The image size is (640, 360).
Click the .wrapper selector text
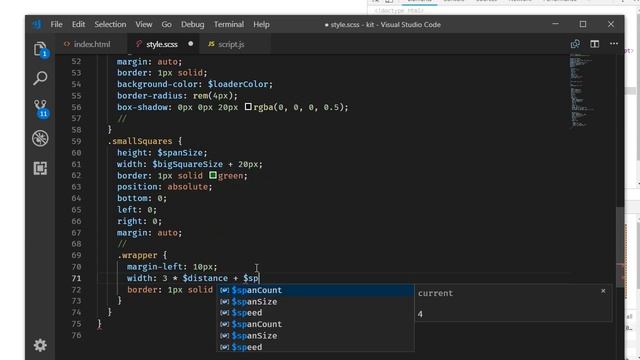click(137, 256)
